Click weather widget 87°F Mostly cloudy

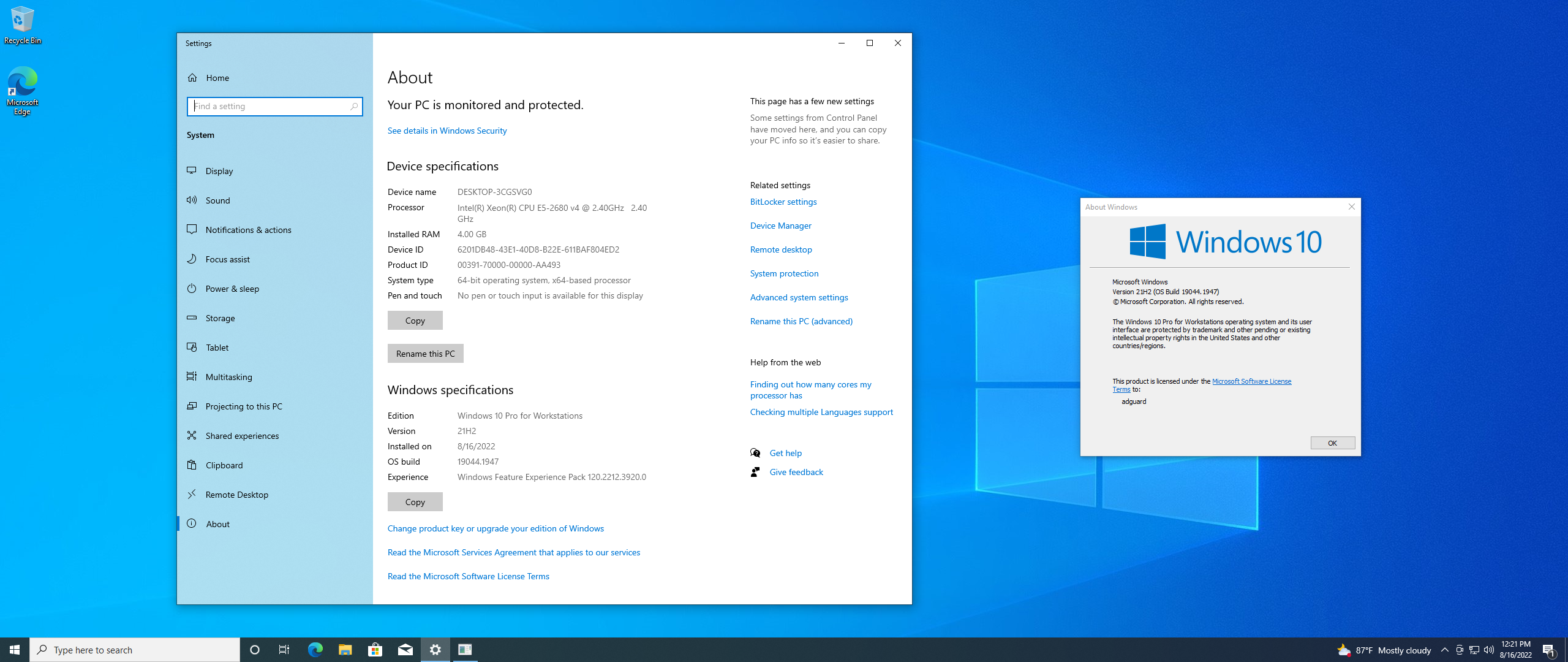point(1384,650)
